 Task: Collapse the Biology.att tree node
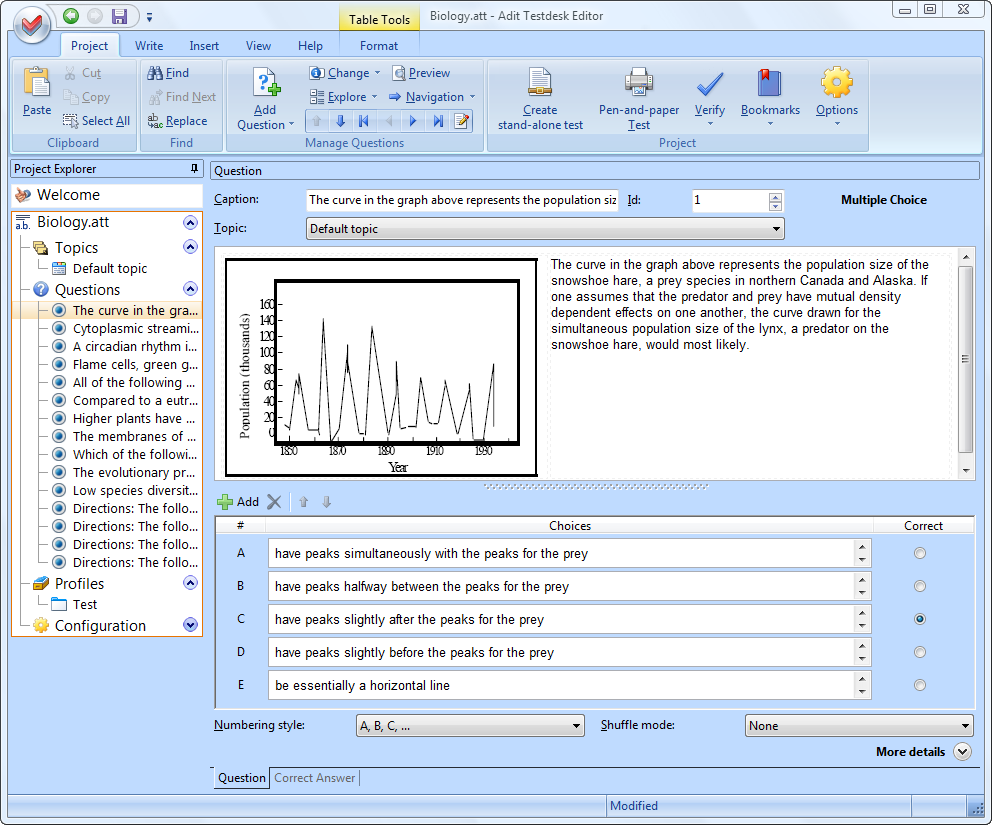(190, 222)
